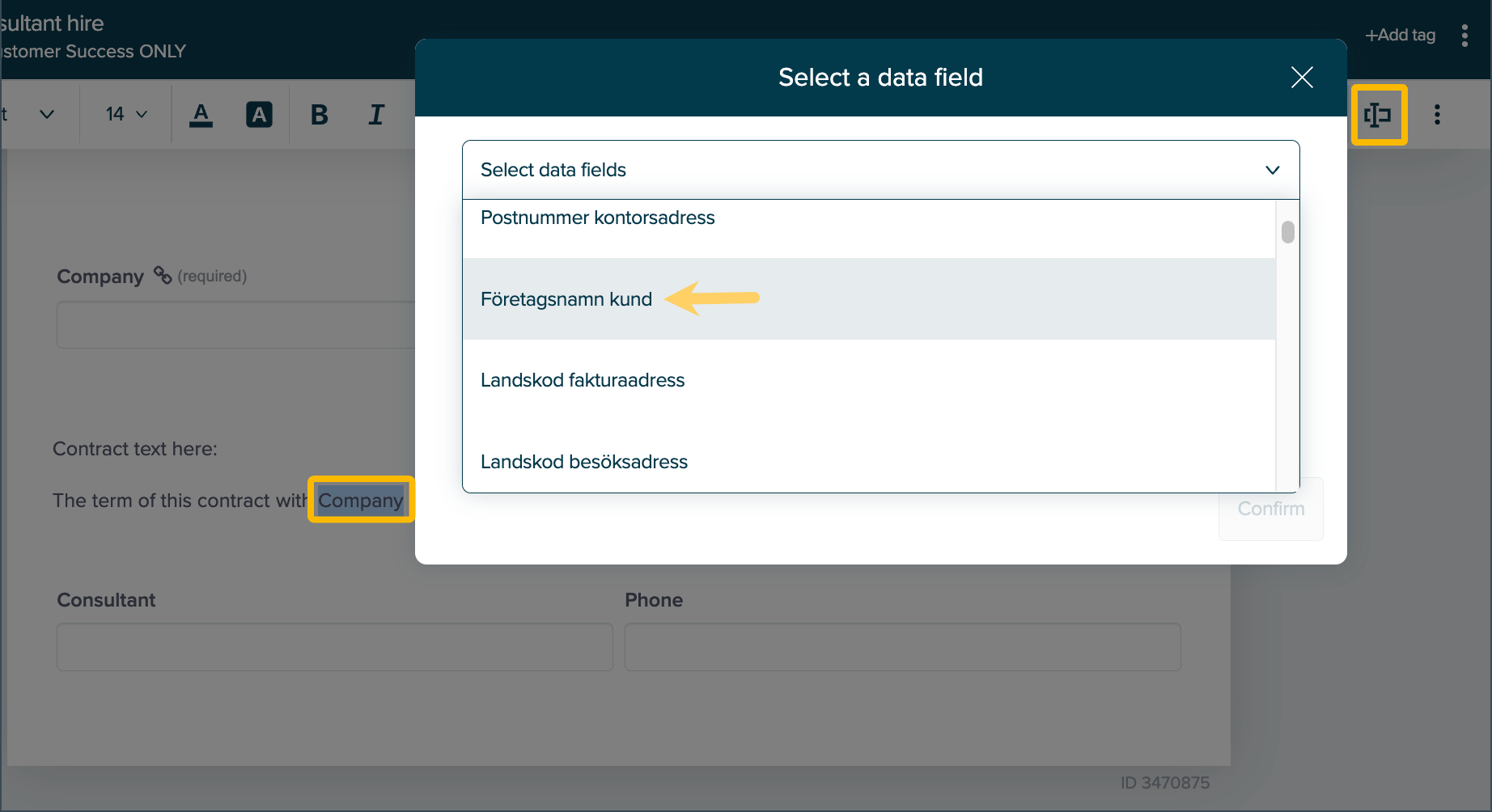Screen dimensions: 1492x812
Task: Open the toolbar more options menu
Action: point(1437,115)
